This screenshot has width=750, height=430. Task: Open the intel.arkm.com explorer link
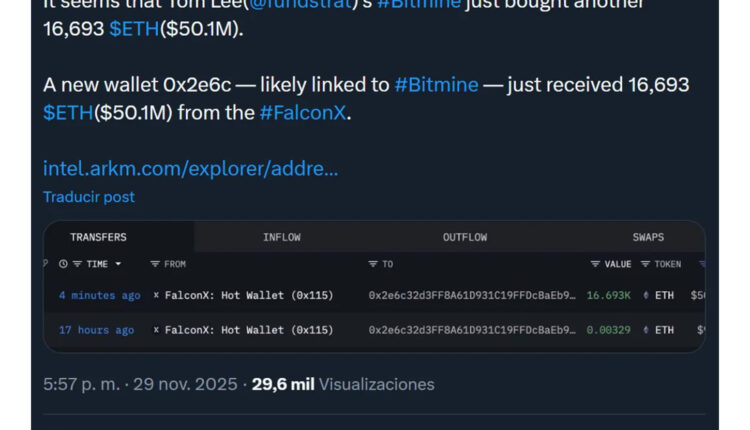(x=190, y=168)
